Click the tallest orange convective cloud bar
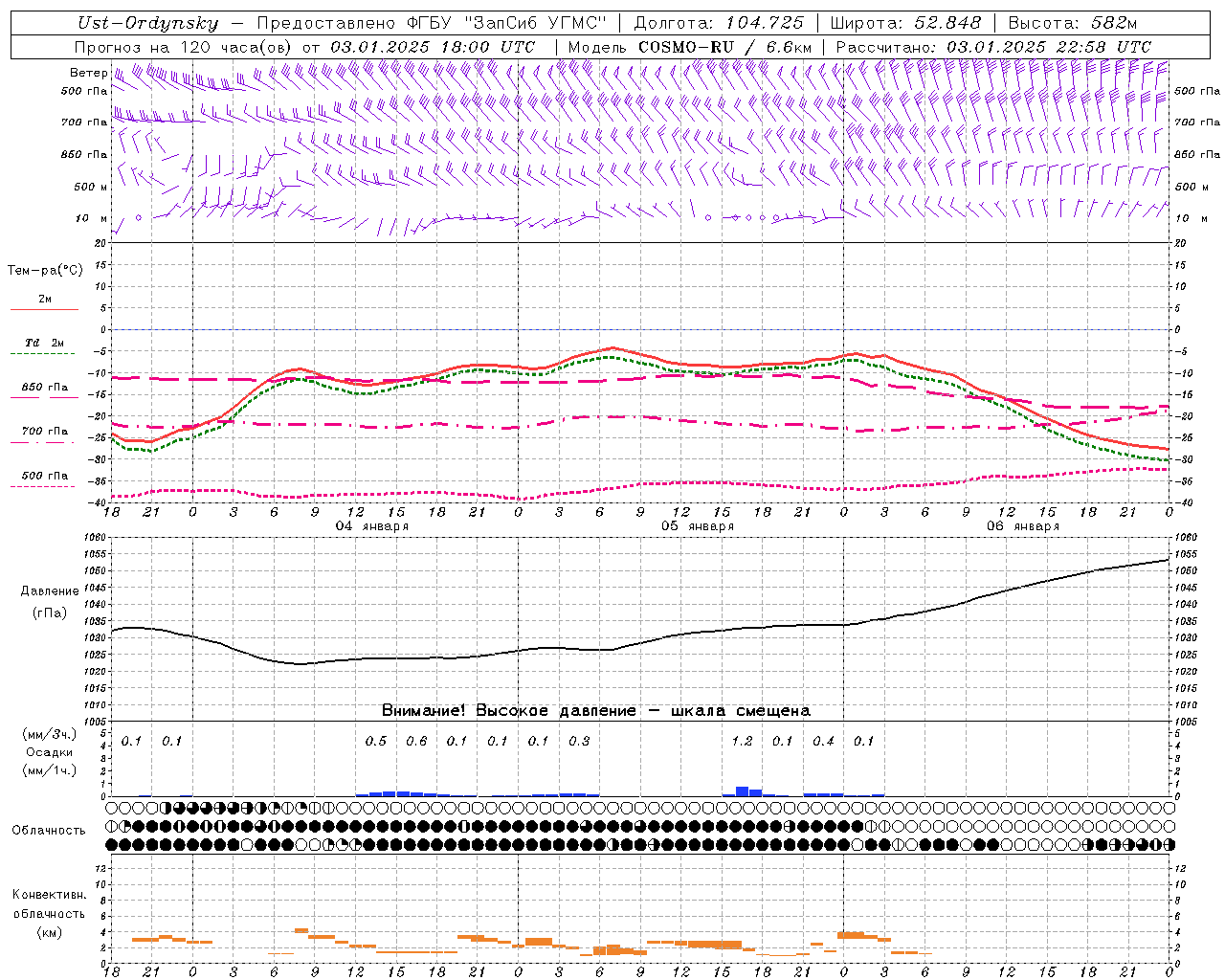 click(301, 930)
